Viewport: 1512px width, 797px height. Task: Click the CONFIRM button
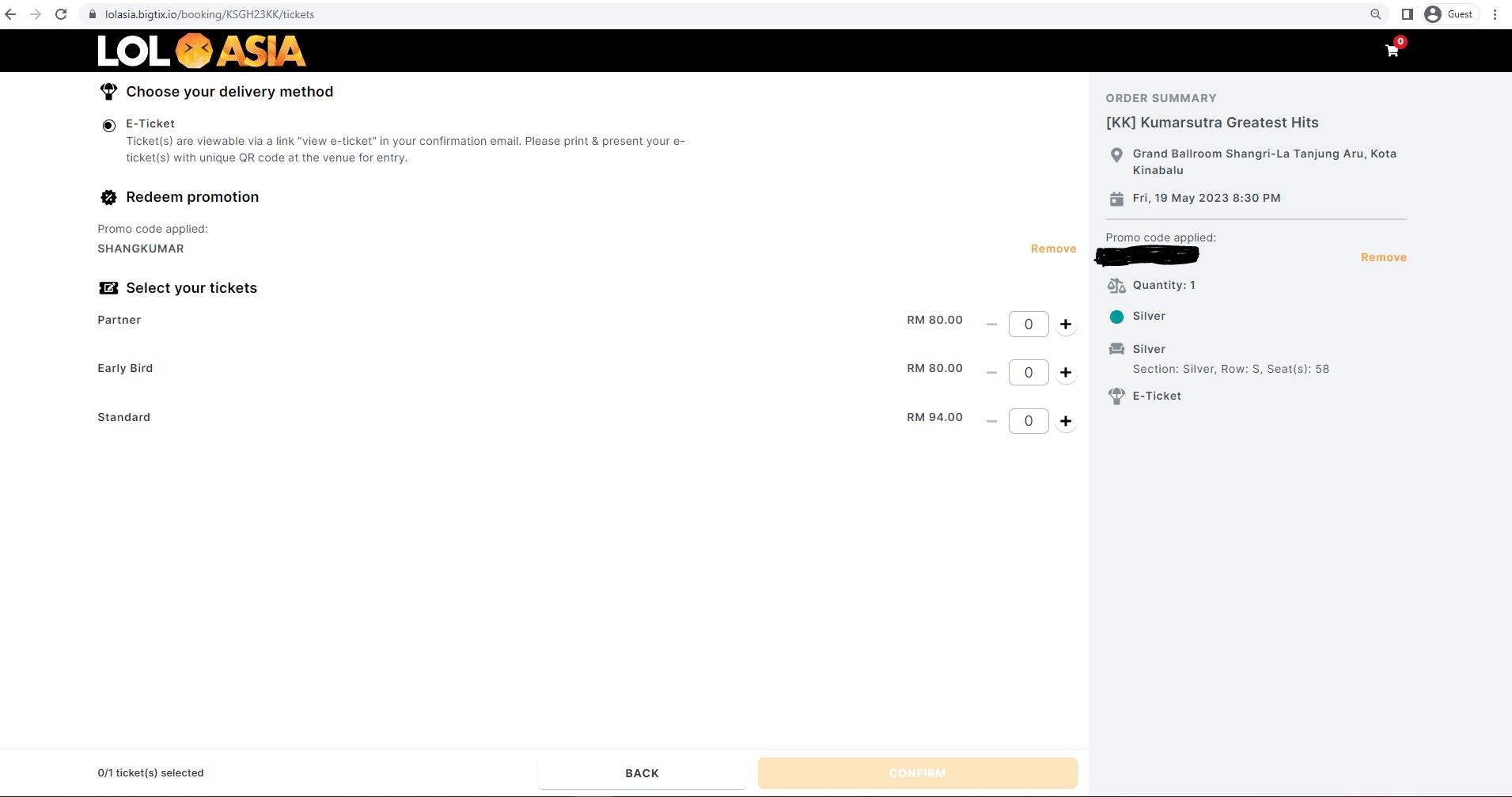[x=917, y=773]
